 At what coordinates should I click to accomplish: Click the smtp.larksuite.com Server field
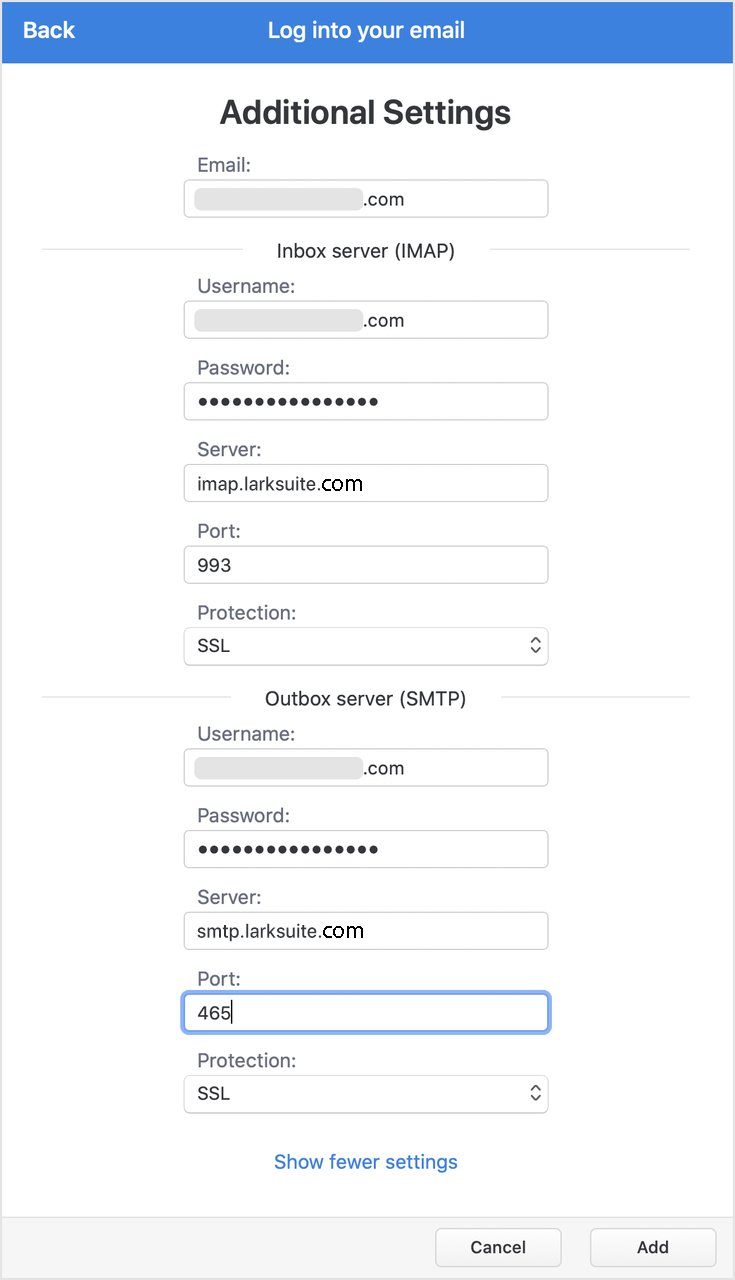[x=366, y=931]
